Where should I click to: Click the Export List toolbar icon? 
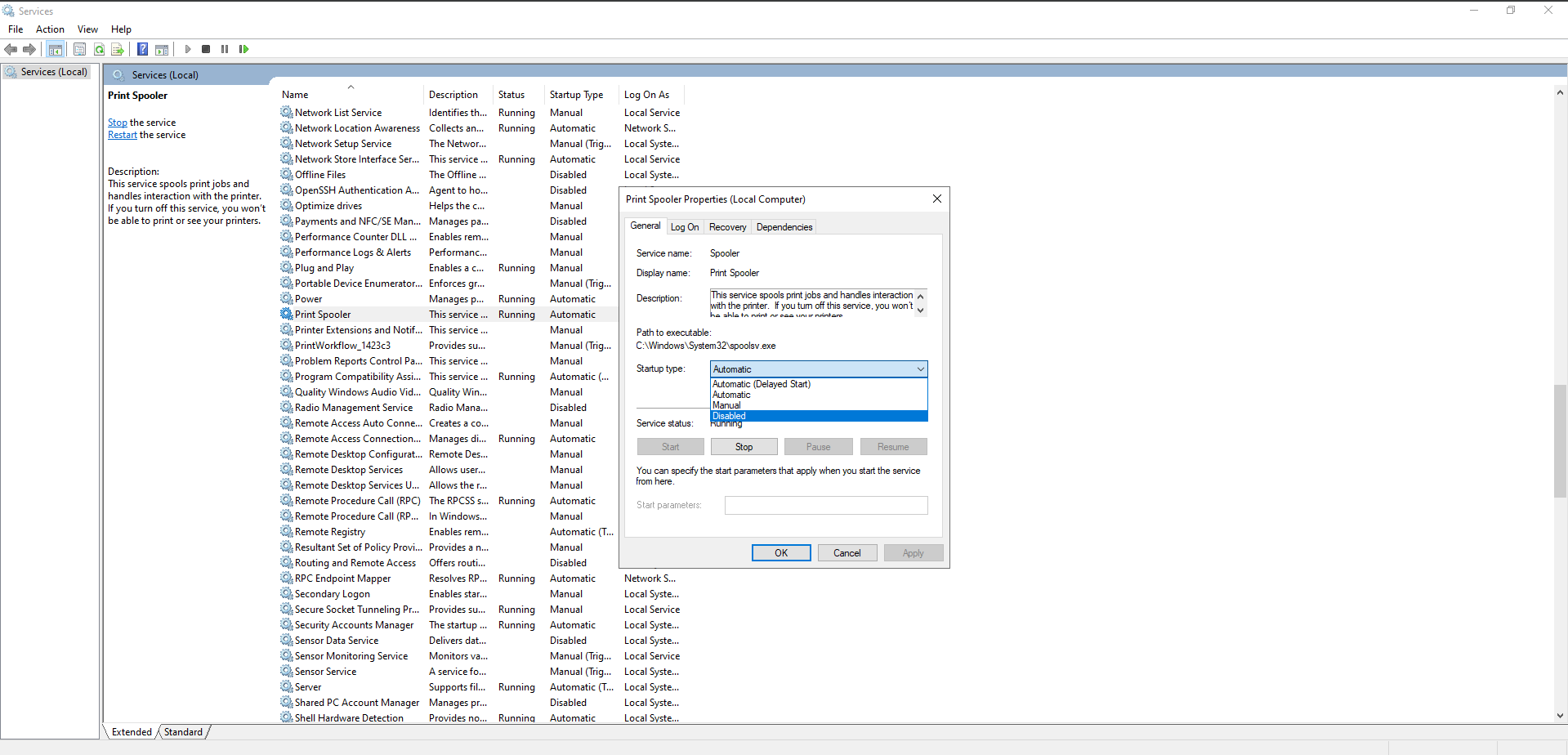coord(118,50)
